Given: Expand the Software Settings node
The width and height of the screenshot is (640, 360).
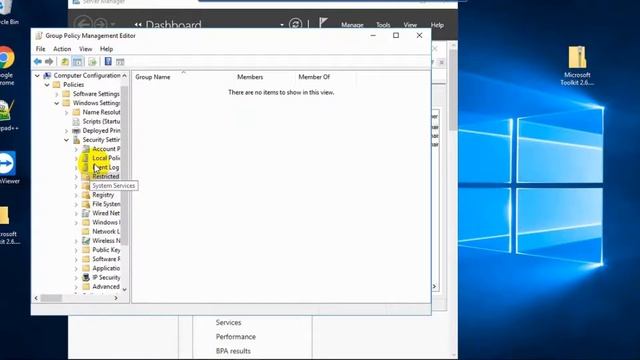Looking at the screenshot, I should pos(57,94).
